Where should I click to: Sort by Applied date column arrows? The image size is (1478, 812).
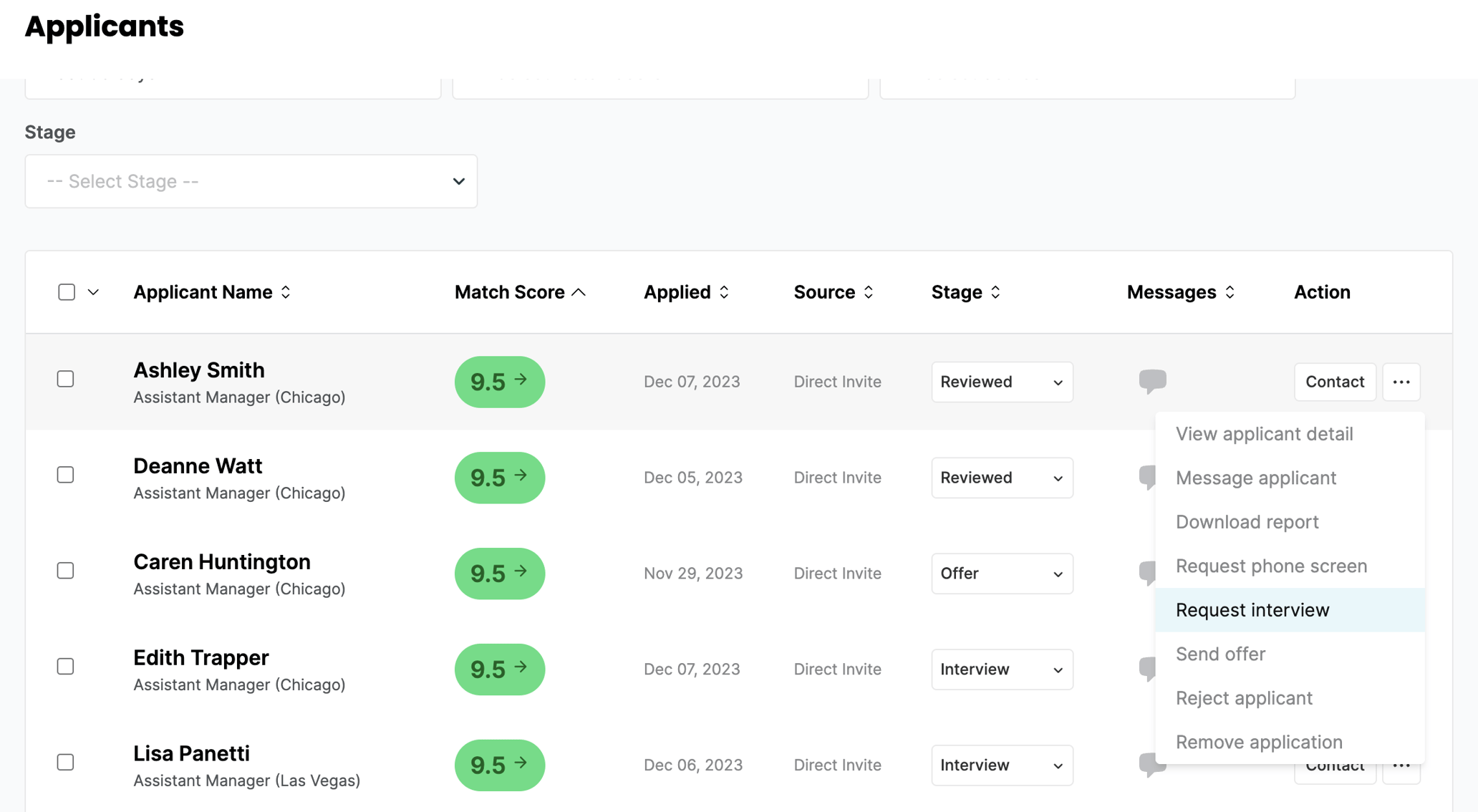724,292
